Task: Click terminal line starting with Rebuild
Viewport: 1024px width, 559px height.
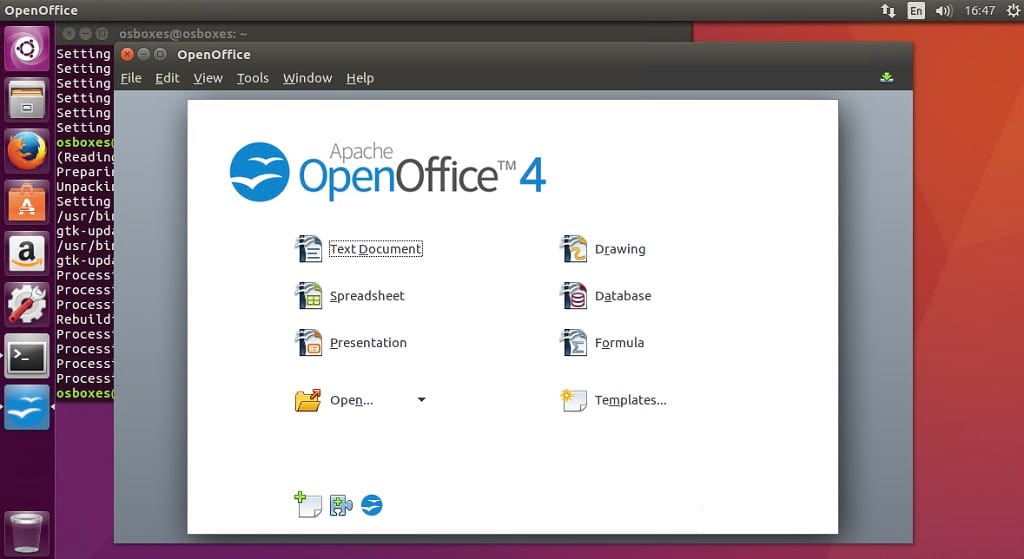Action: pos(84,319)
